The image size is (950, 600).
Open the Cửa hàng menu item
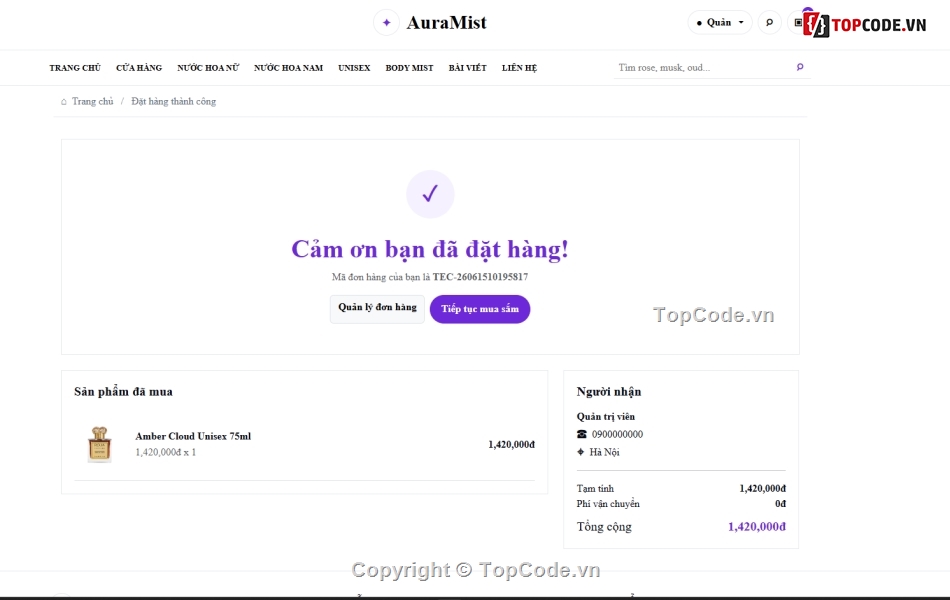pos(139,68)
